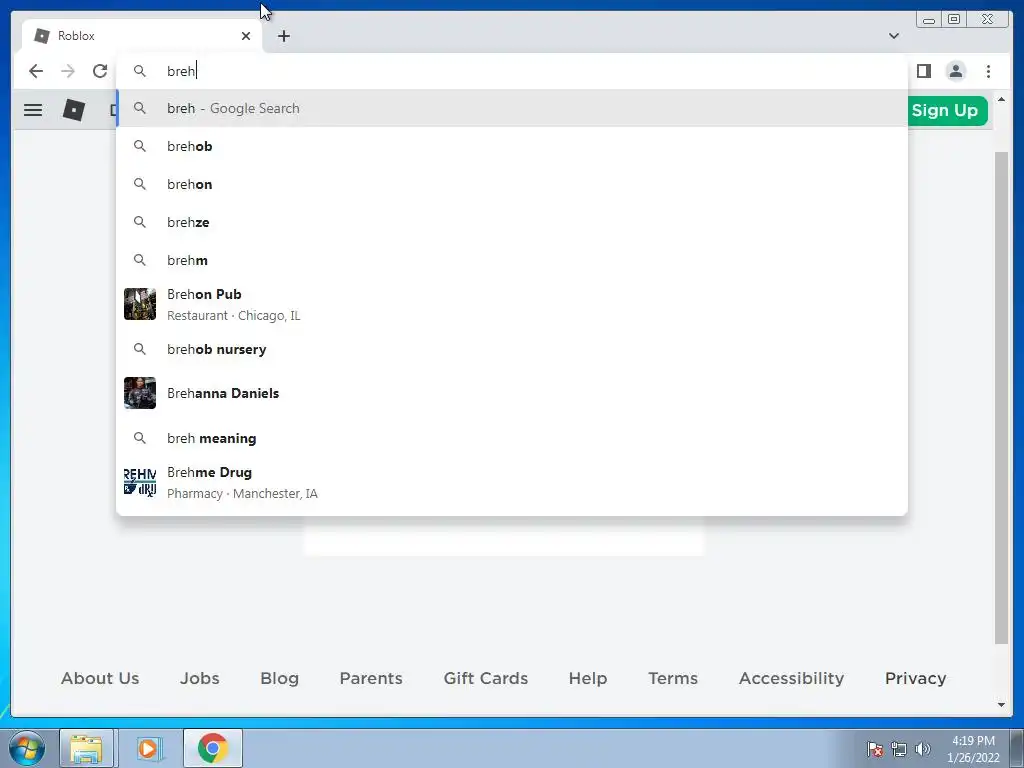Select the 'brehob' suggestion

pyautogui.click(x=512, y=146)
